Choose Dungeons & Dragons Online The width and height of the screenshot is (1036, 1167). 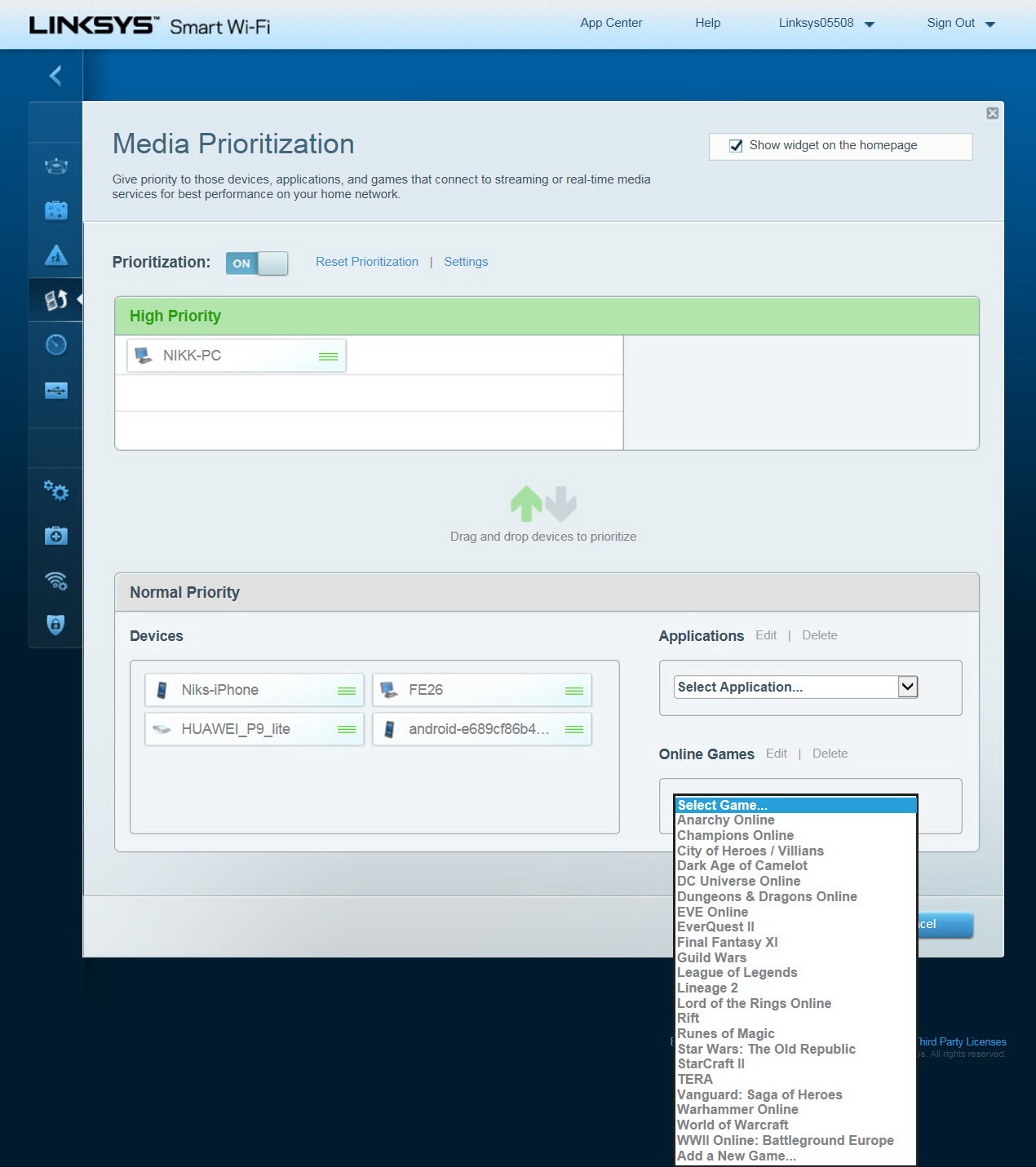point(796,896)
